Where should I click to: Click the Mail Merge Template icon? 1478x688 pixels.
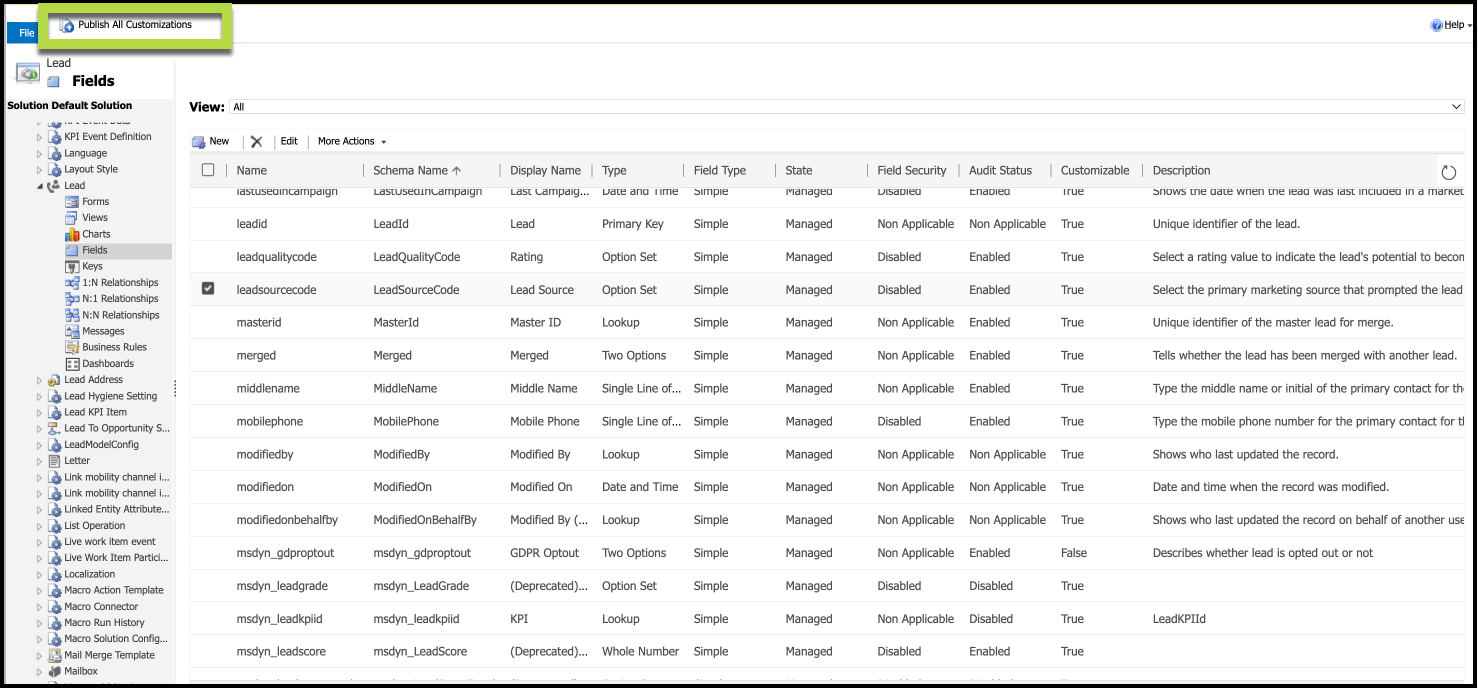[x=55, y=656]
